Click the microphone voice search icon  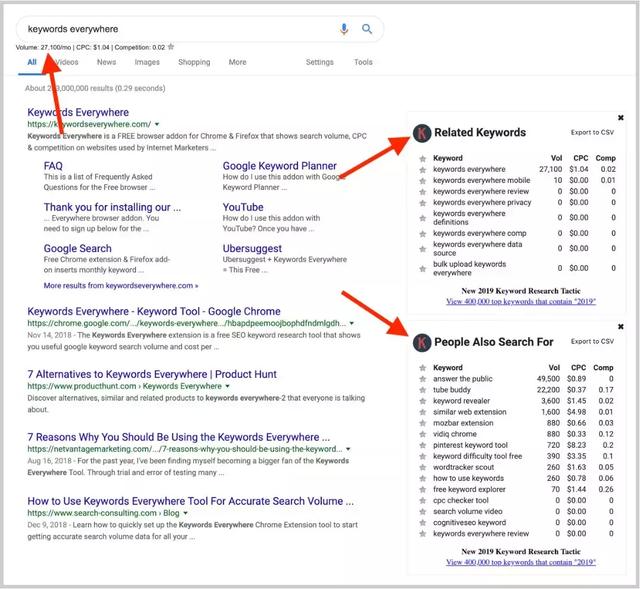click(x=344, y=29)
